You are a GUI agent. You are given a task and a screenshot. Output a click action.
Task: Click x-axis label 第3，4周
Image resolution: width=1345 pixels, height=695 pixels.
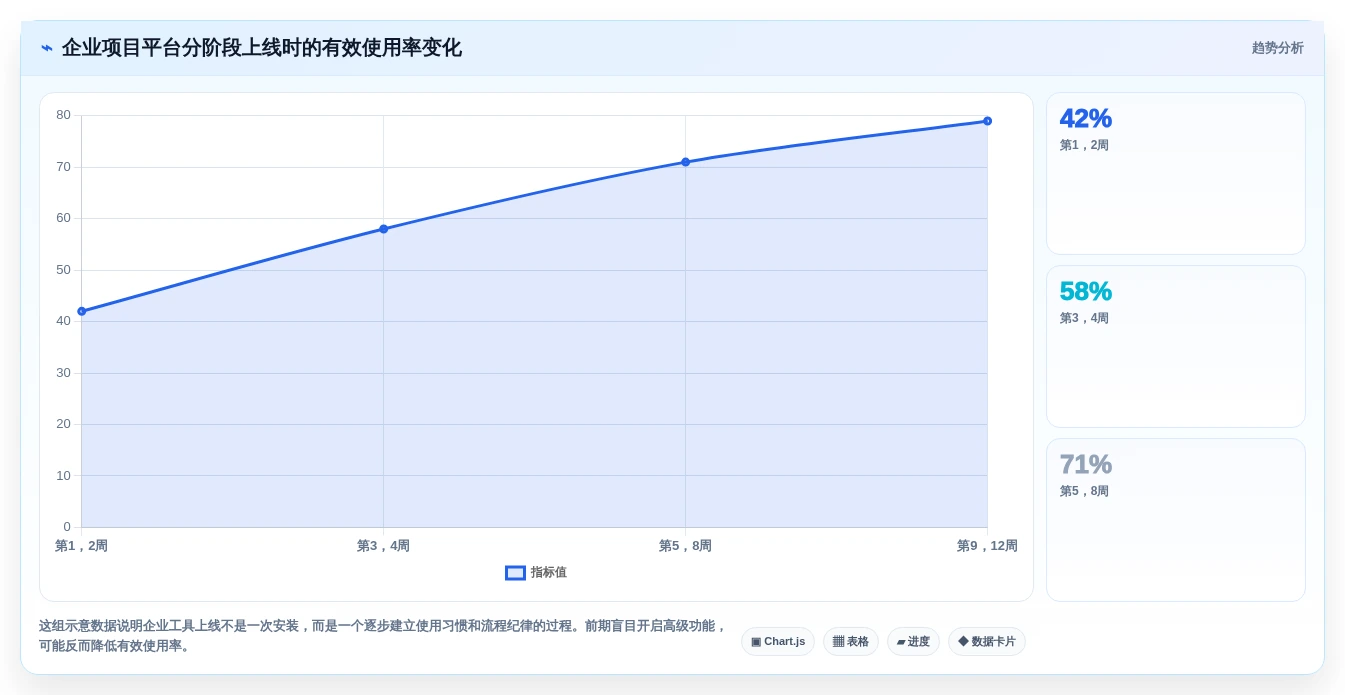pyautogui.click(x=383, y=546)
